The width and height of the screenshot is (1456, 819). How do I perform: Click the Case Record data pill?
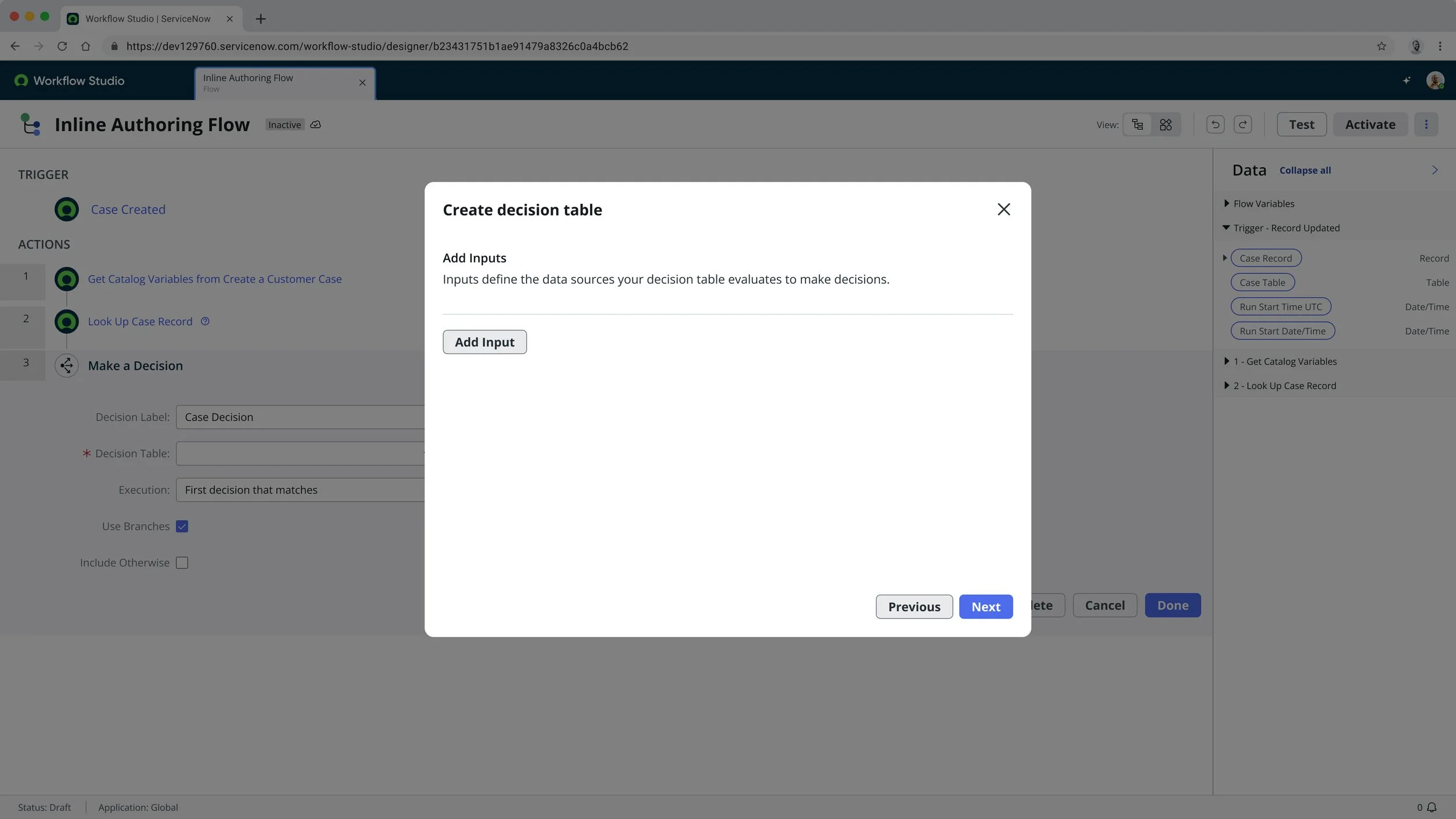[x=1265, y=258]
